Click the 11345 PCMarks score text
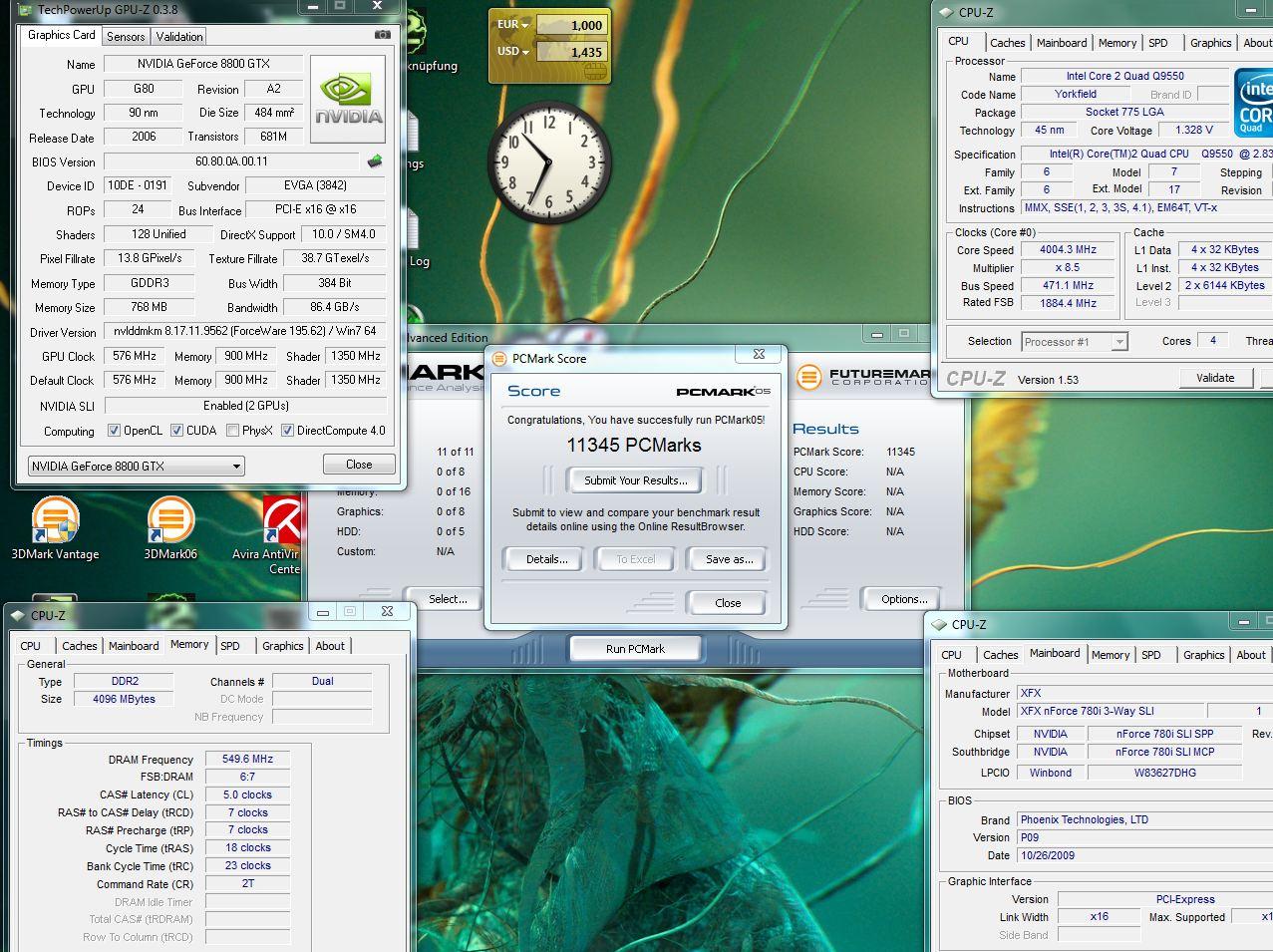 tap(634, 446)
